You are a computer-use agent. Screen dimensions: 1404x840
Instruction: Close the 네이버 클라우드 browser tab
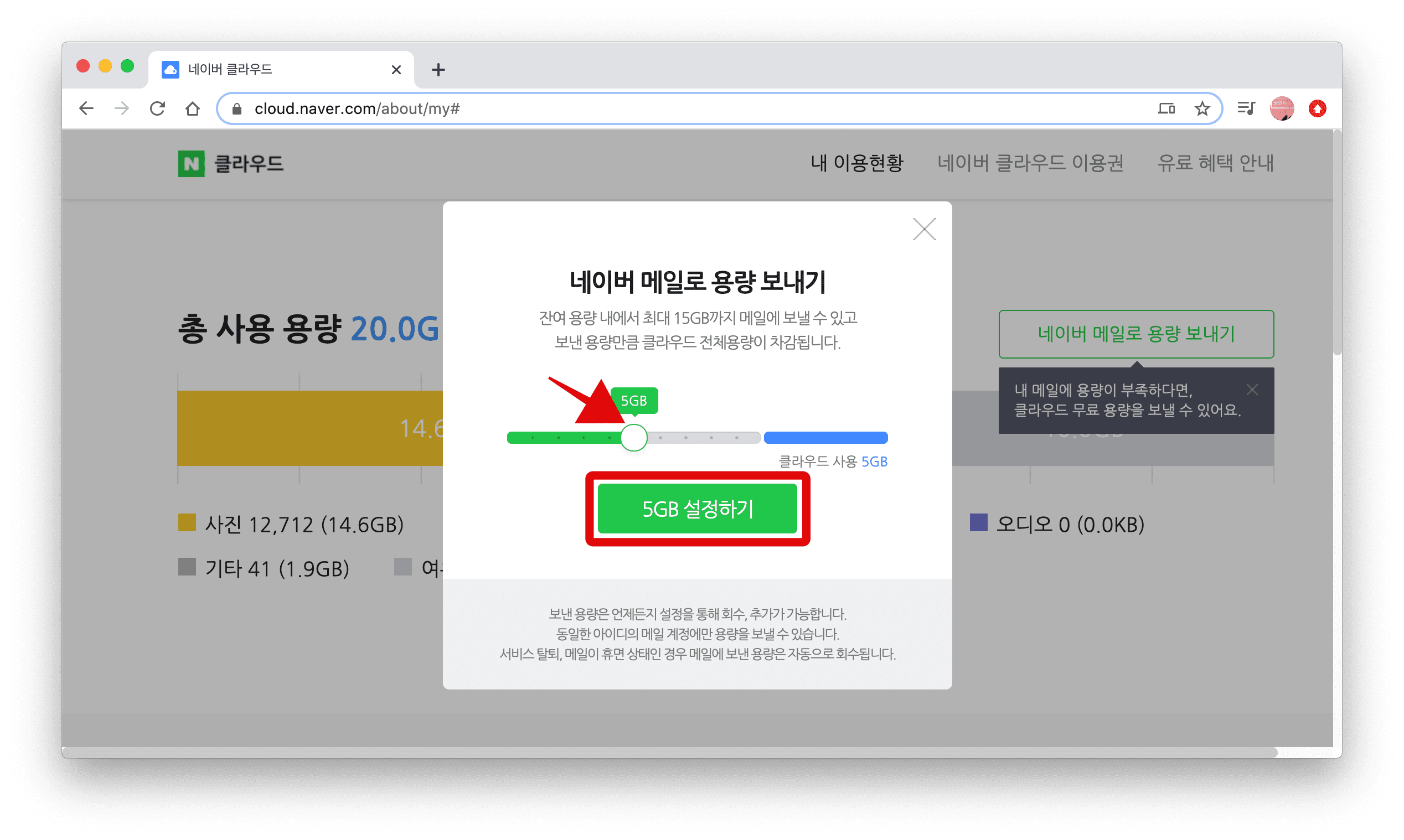coord(396,70)
